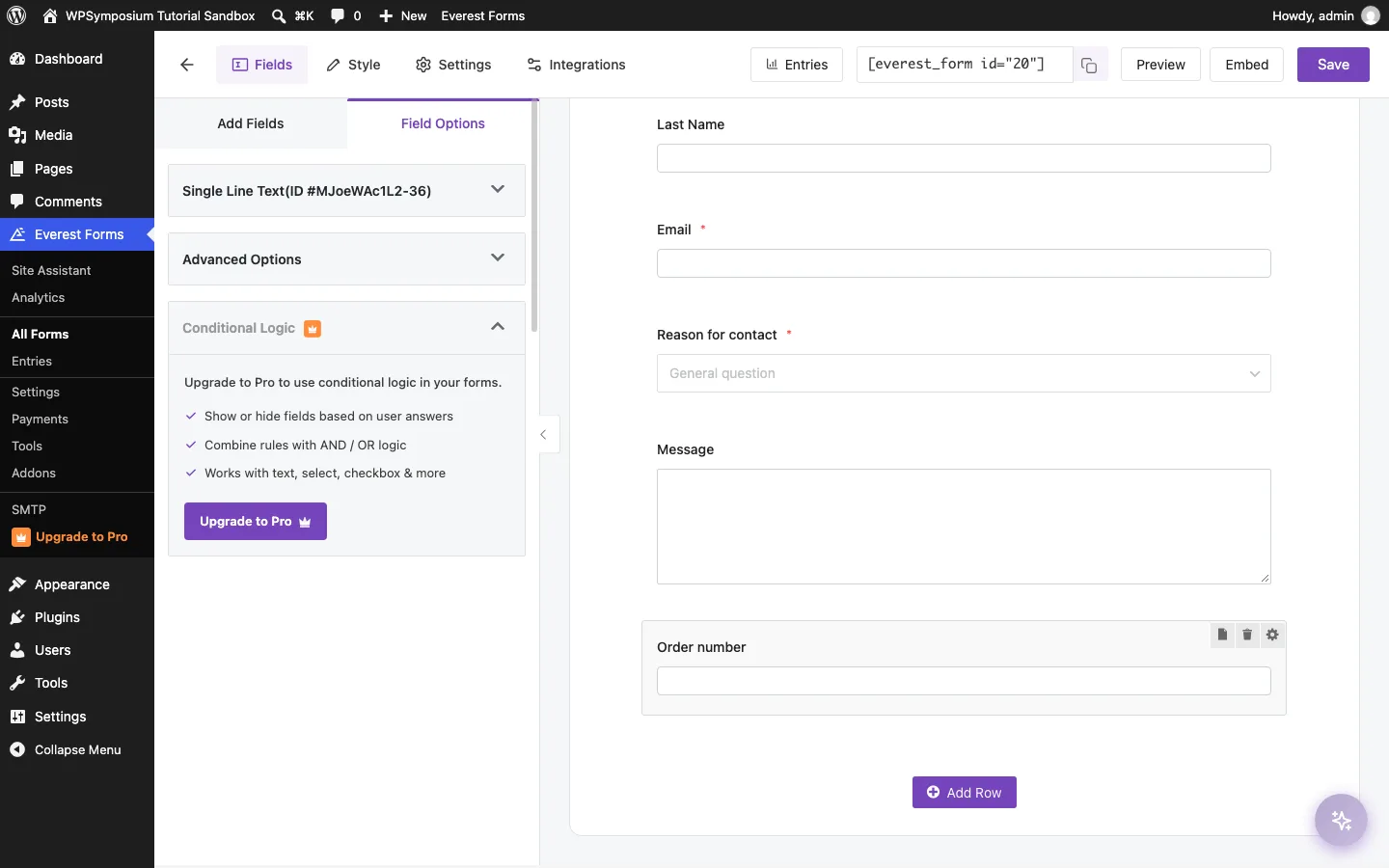Open New in the admin bar
Image resolution: width=1389 pixels, height=868 pixels.
coord(403,15)
